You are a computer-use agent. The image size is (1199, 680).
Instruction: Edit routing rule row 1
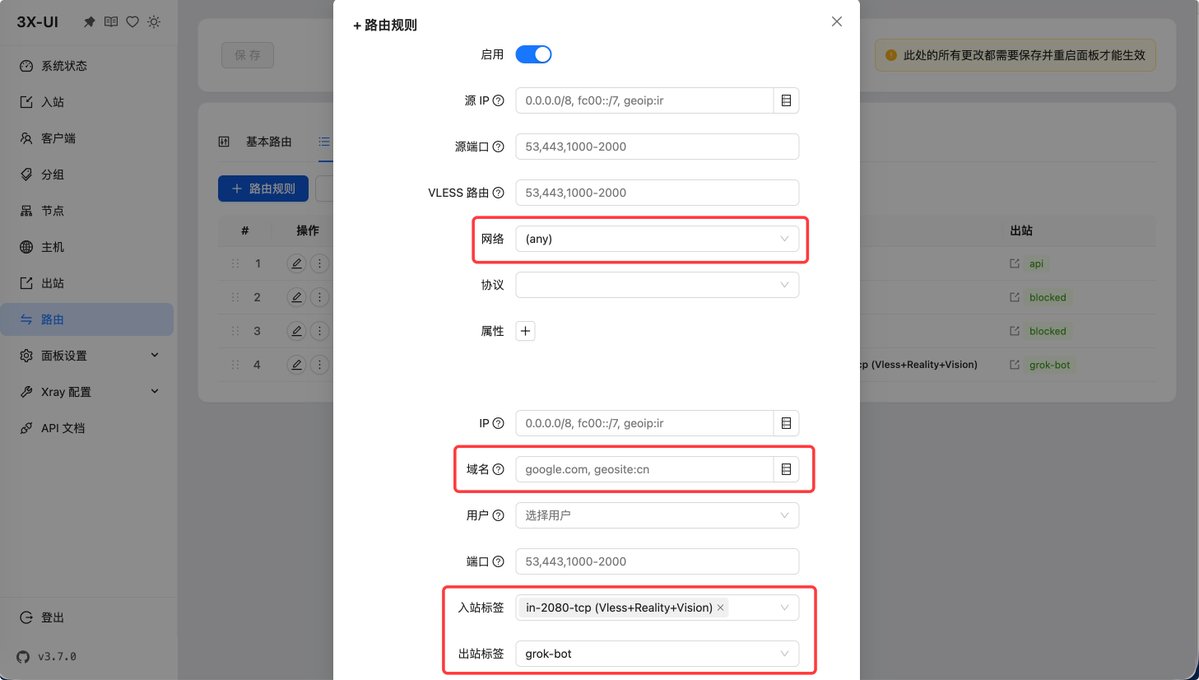pos(296,263)
